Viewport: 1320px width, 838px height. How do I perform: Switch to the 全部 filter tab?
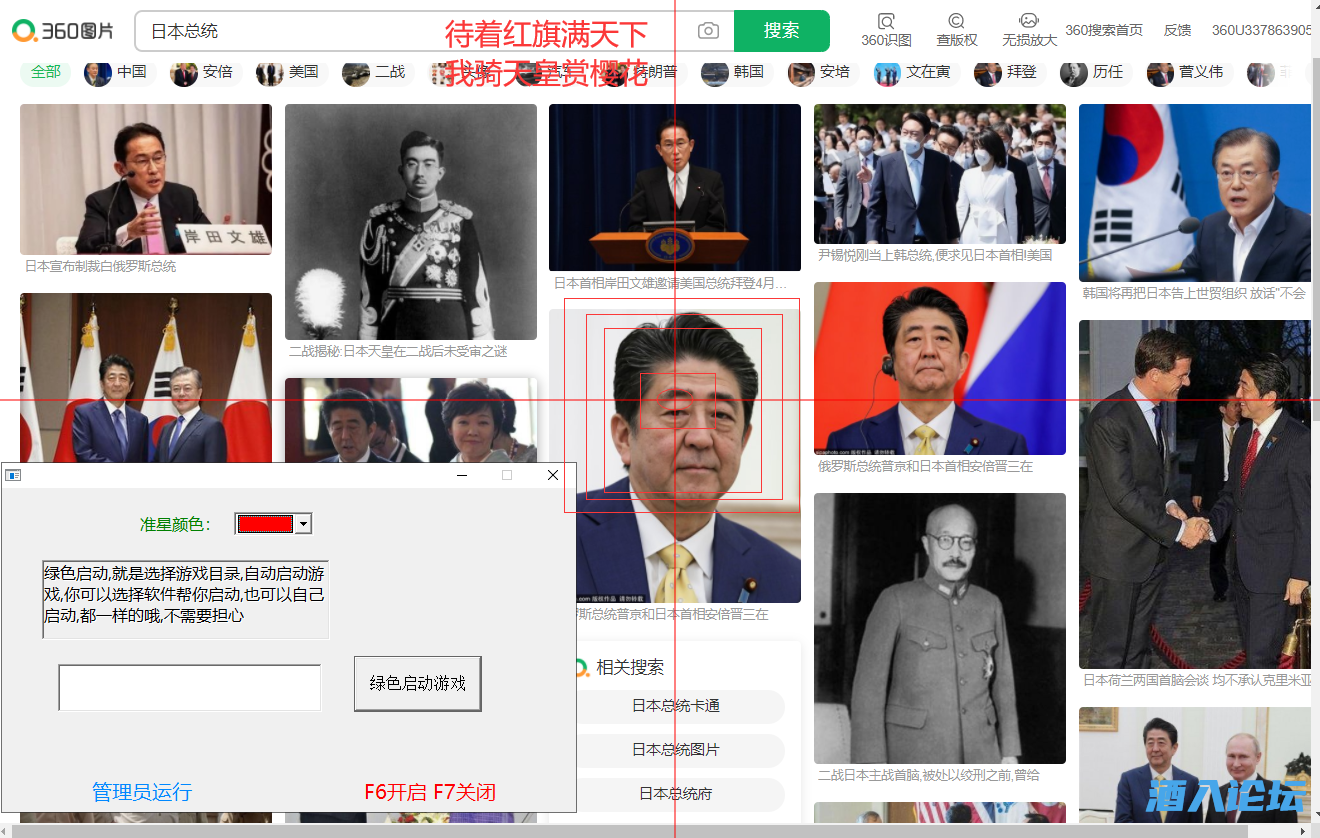click(44, 73)
